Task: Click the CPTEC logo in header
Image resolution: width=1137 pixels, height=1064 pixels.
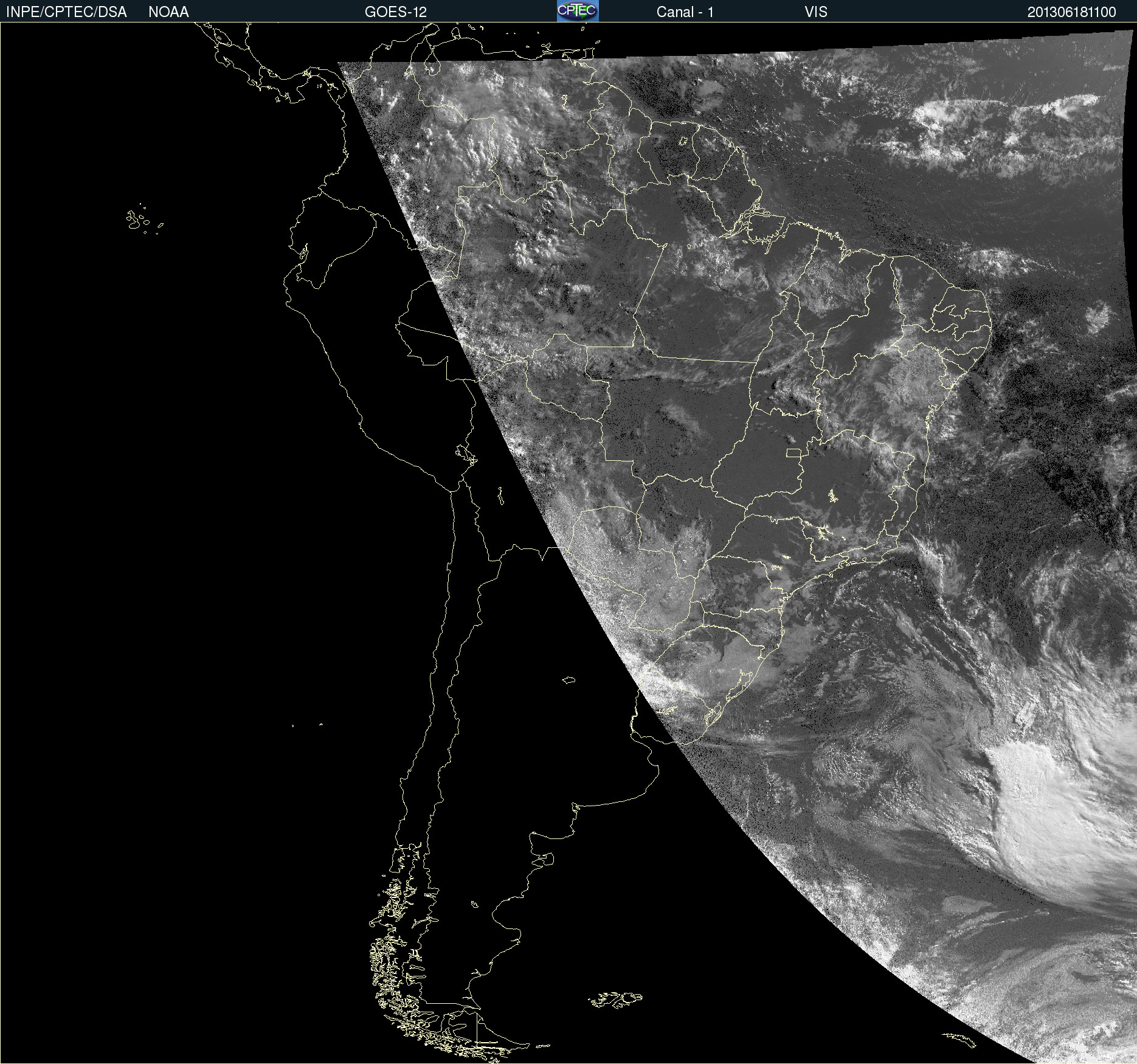Action: click(x=578, y=11)
